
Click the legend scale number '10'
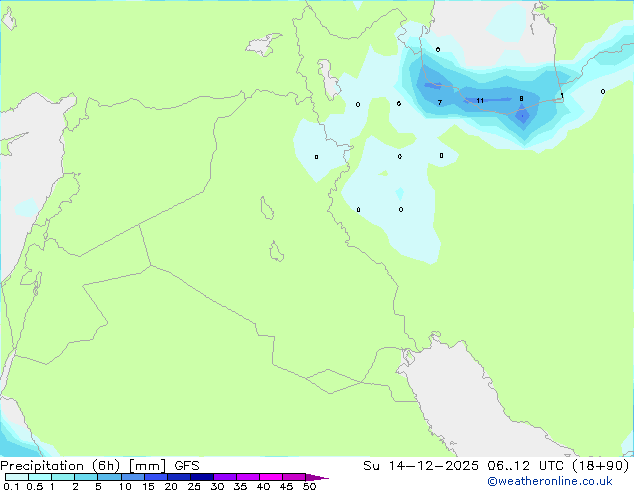(125, 486)
